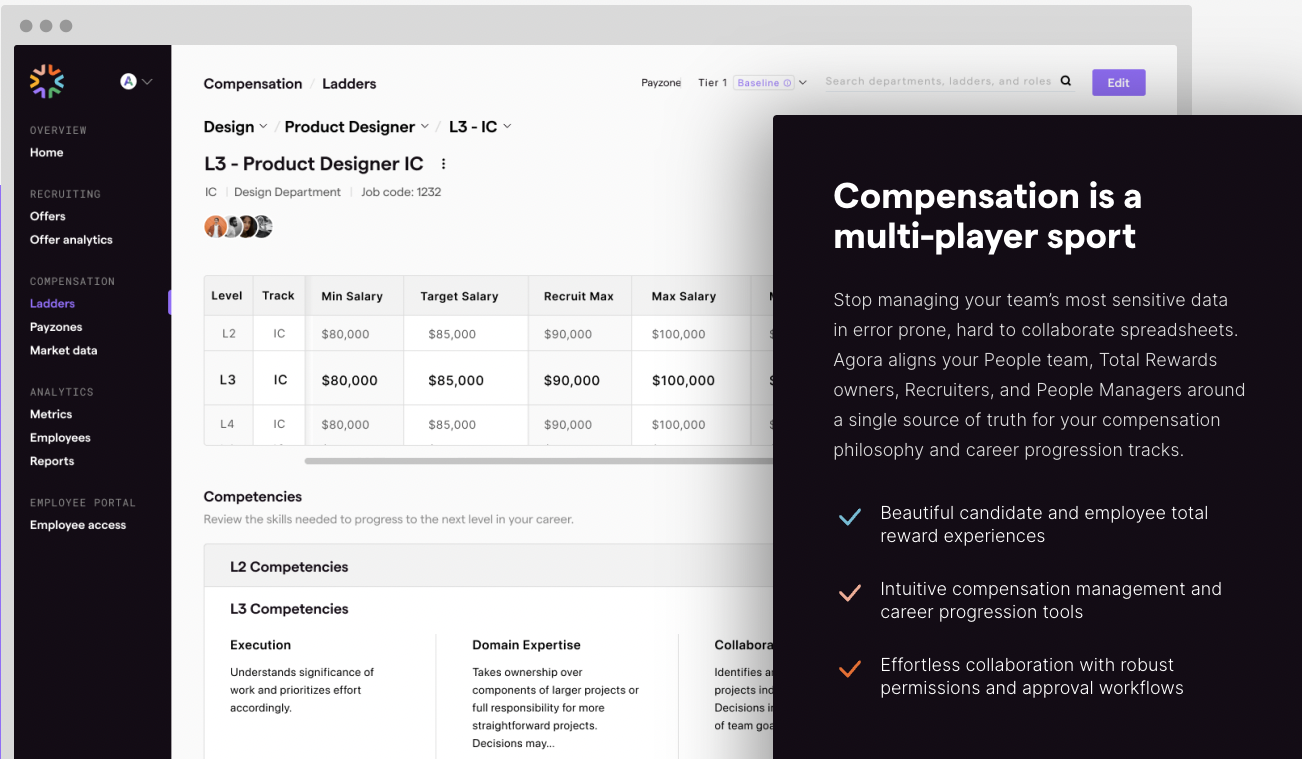Viewport: 1302px width, 759px height.
Task: Select Ladders in the sidebar
Action: click(x=52, y=304)
